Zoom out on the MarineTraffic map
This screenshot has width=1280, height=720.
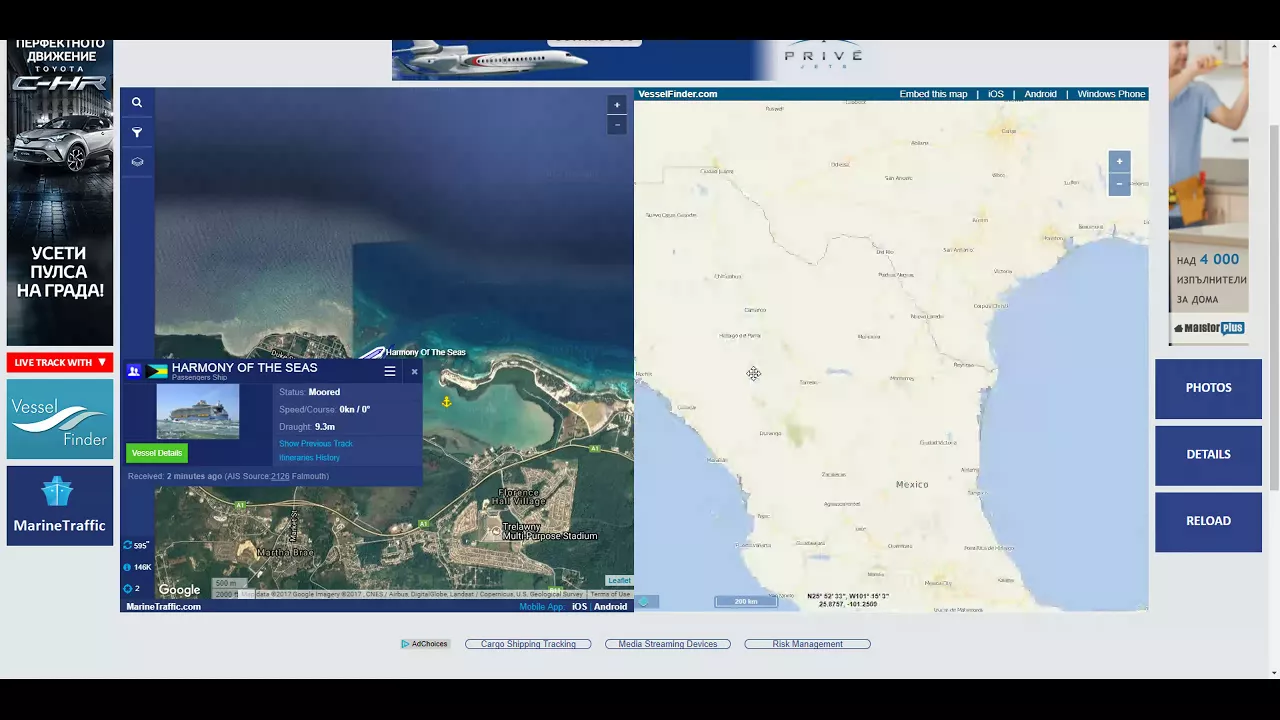pyautogui.click(x=617, y=125)
